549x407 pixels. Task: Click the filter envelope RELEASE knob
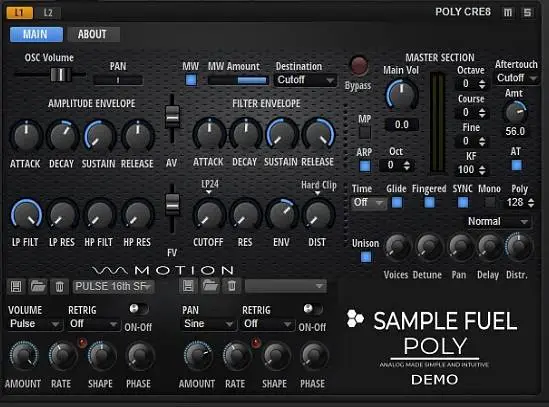pyautogui.click(x=318, y=134)
